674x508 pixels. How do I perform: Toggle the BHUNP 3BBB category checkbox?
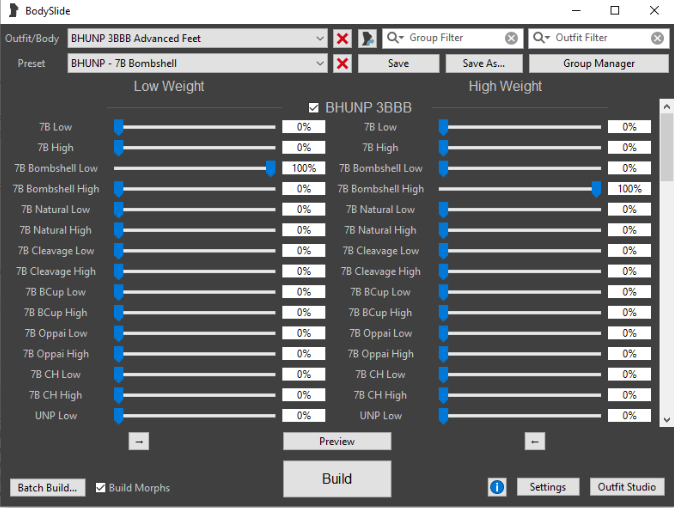pos(314,107)
